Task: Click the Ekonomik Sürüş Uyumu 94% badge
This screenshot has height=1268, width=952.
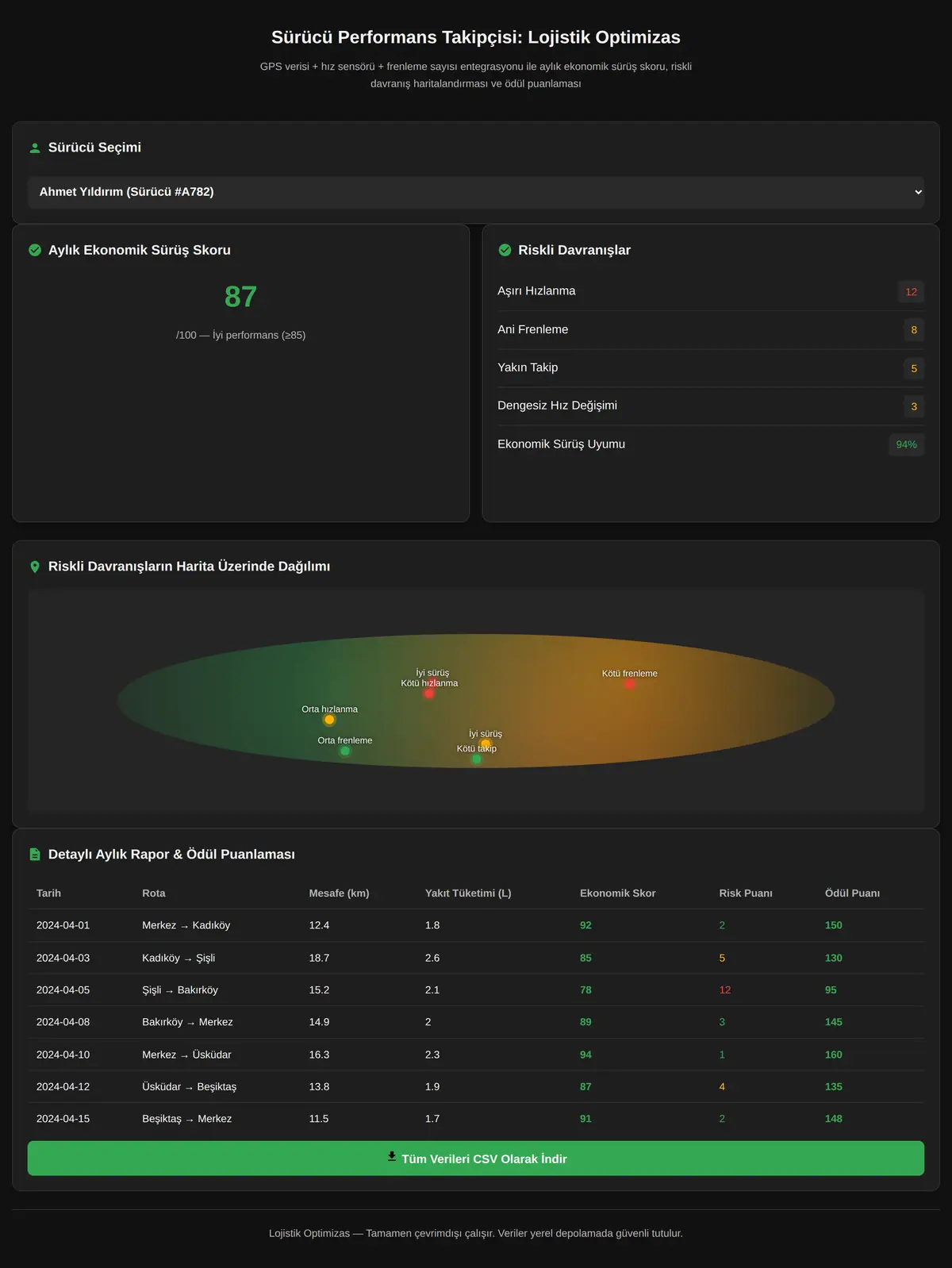Action: (906, 444)
